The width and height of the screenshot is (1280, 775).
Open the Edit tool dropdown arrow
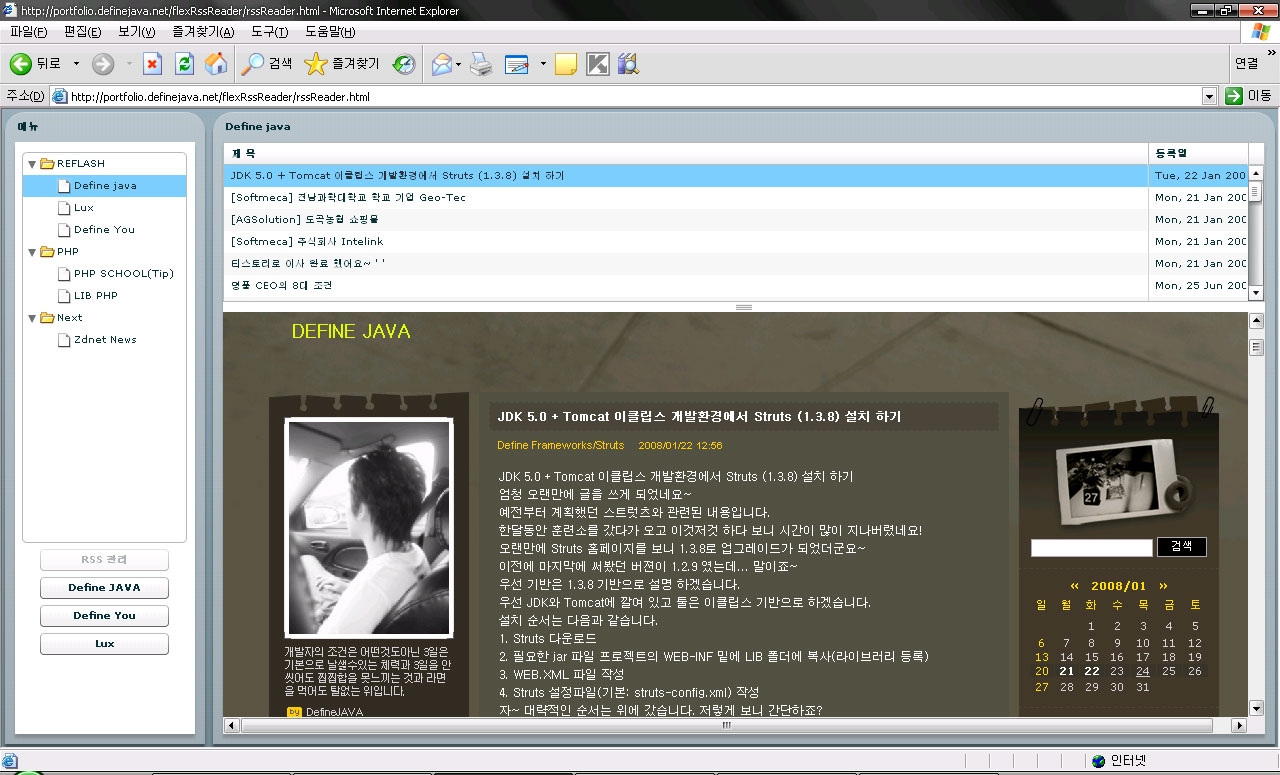point(543,64)
